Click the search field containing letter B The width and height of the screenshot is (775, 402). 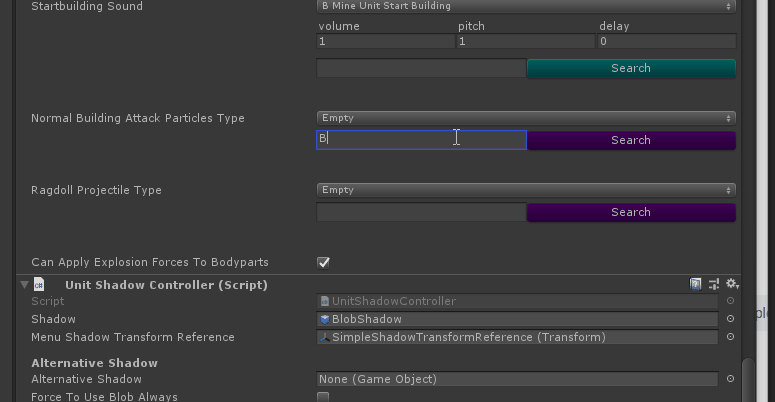pos(421,140)
